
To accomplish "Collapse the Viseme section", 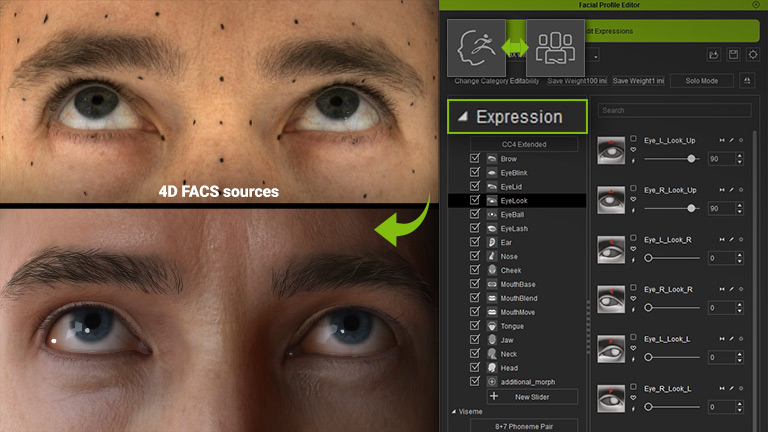I will point(453,411).
